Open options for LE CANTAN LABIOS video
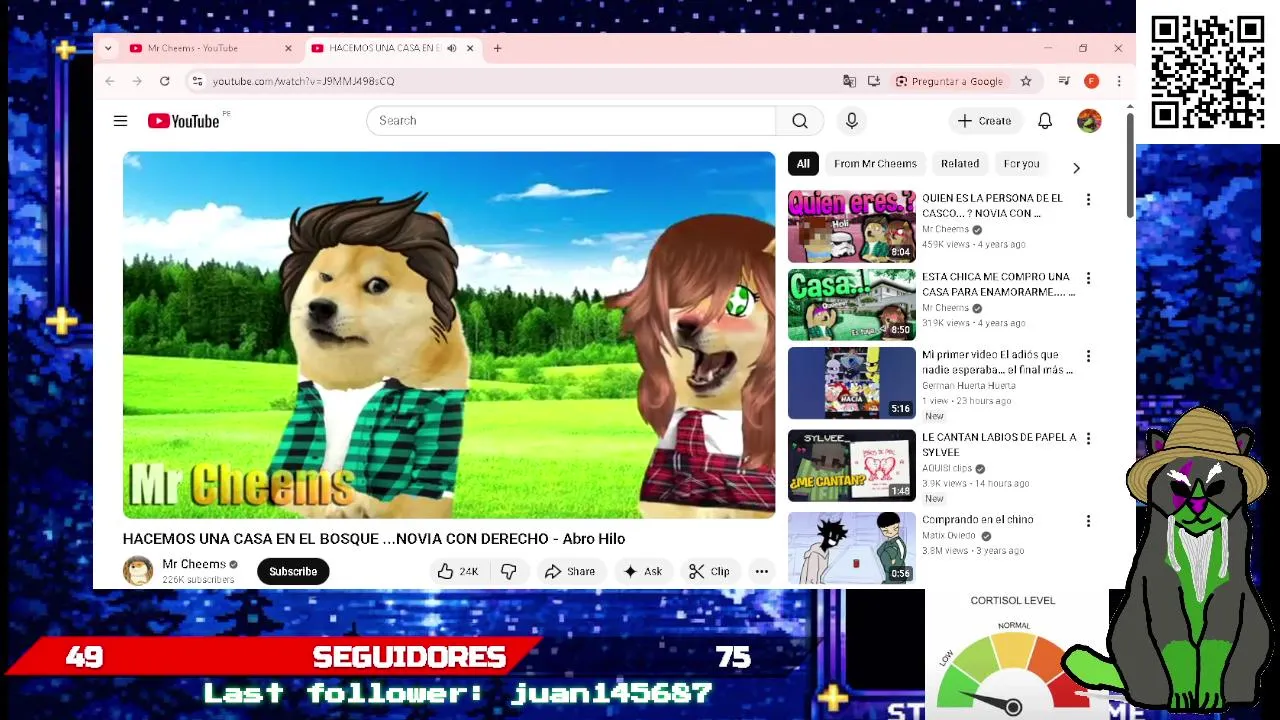The height and width of the screenshot is (720, 1280). (x=1088, y=438)
